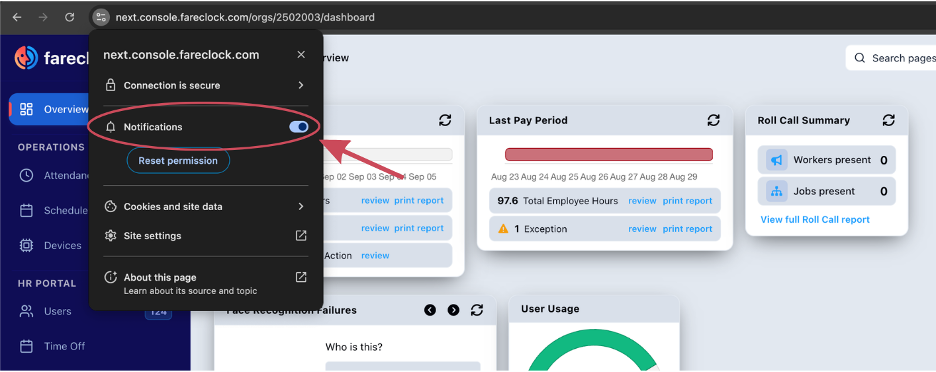
Task: Expand Cookies and site data
Action: pos(205,207)
